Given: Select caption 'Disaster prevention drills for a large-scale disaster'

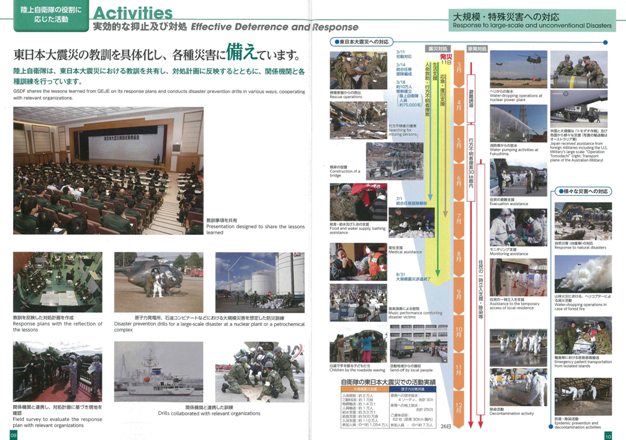Looking at the screenshot, I should pyautogui.click(x=209, y=327).
